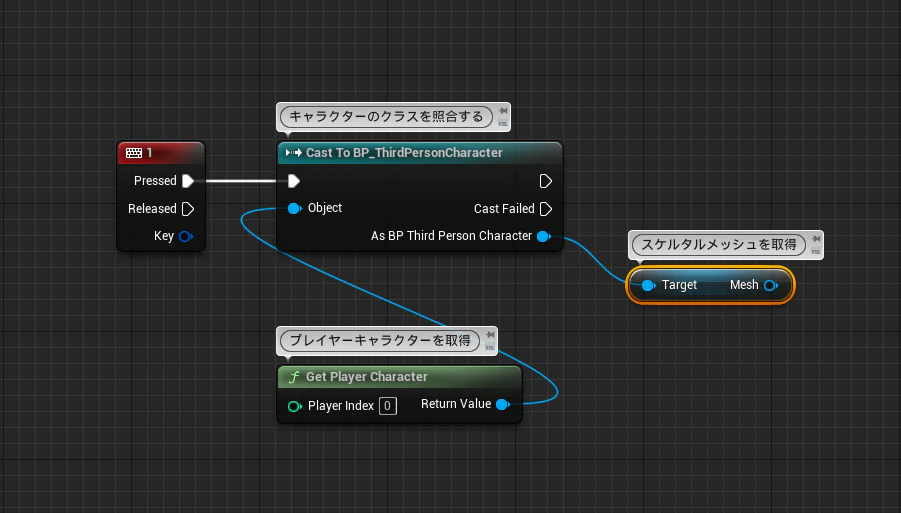Toggle visibility of キャラクターのクラスを照合する comment bubble

[503, 123]
